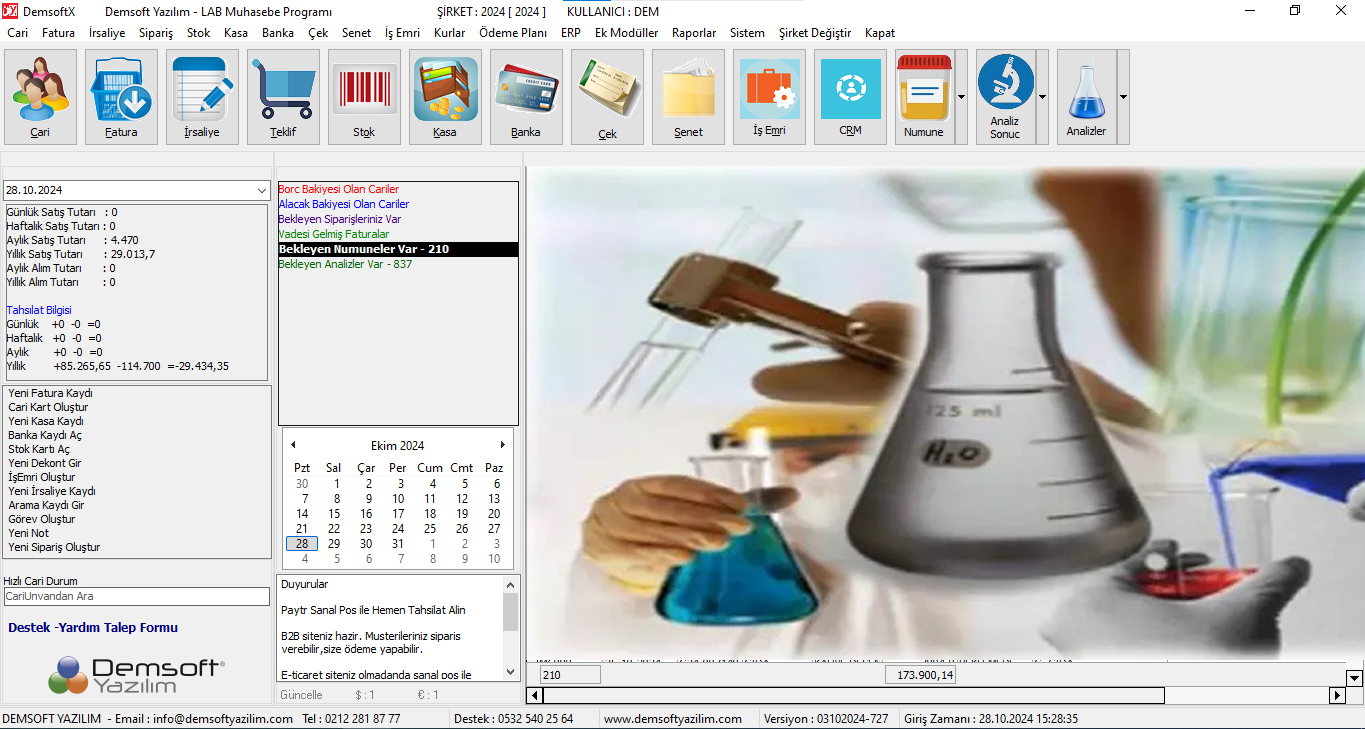Click the Ekim 2024 calendar title

click(x=398, y=445)
